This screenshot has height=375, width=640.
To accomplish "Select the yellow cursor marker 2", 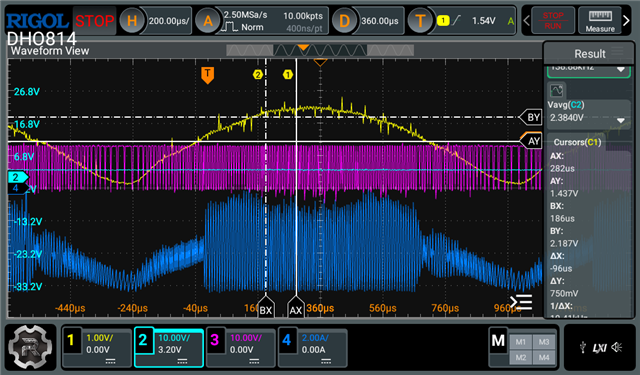I will (258, 74).
